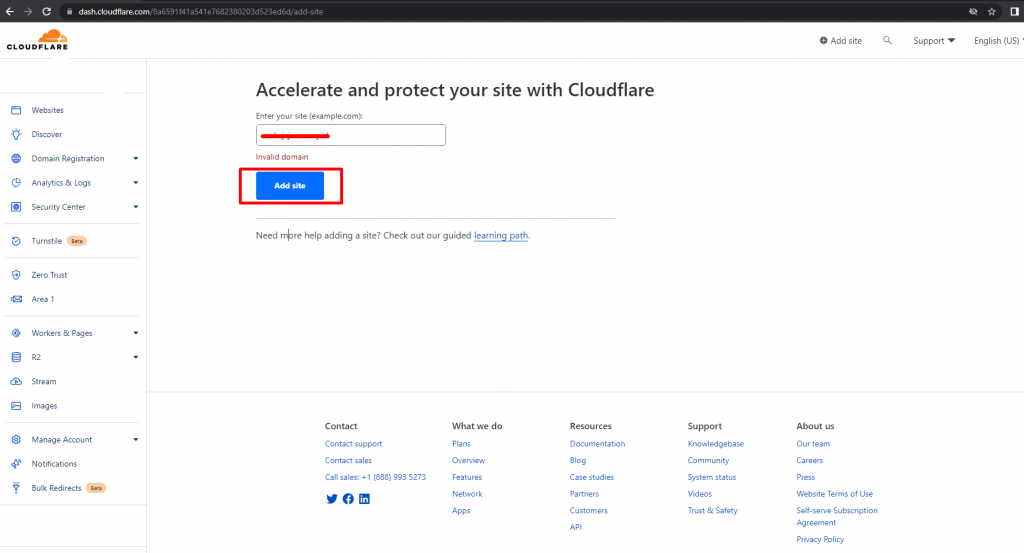1024x553 pixels.
Task: Click the blue Add site button
Action: tap(290, 186)
